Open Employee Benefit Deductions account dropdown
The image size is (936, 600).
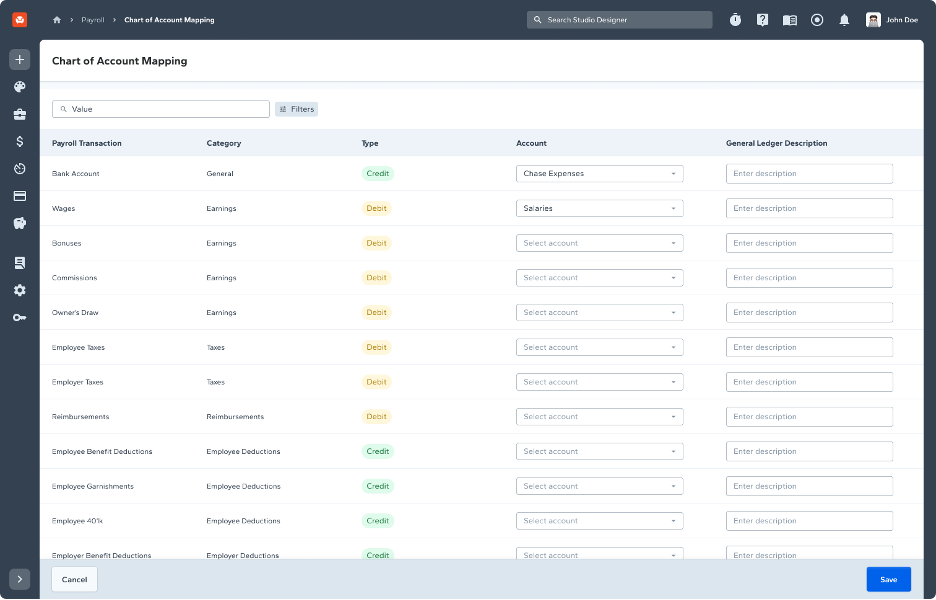click(599, 451)
